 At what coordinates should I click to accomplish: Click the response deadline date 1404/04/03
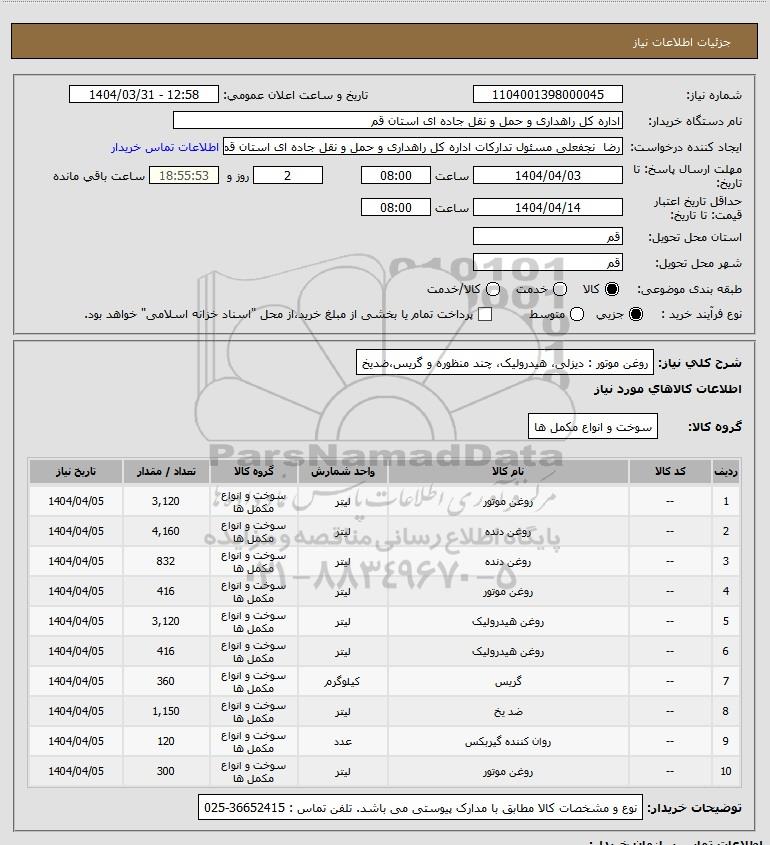pyautogui.click(x=547, y=175)
